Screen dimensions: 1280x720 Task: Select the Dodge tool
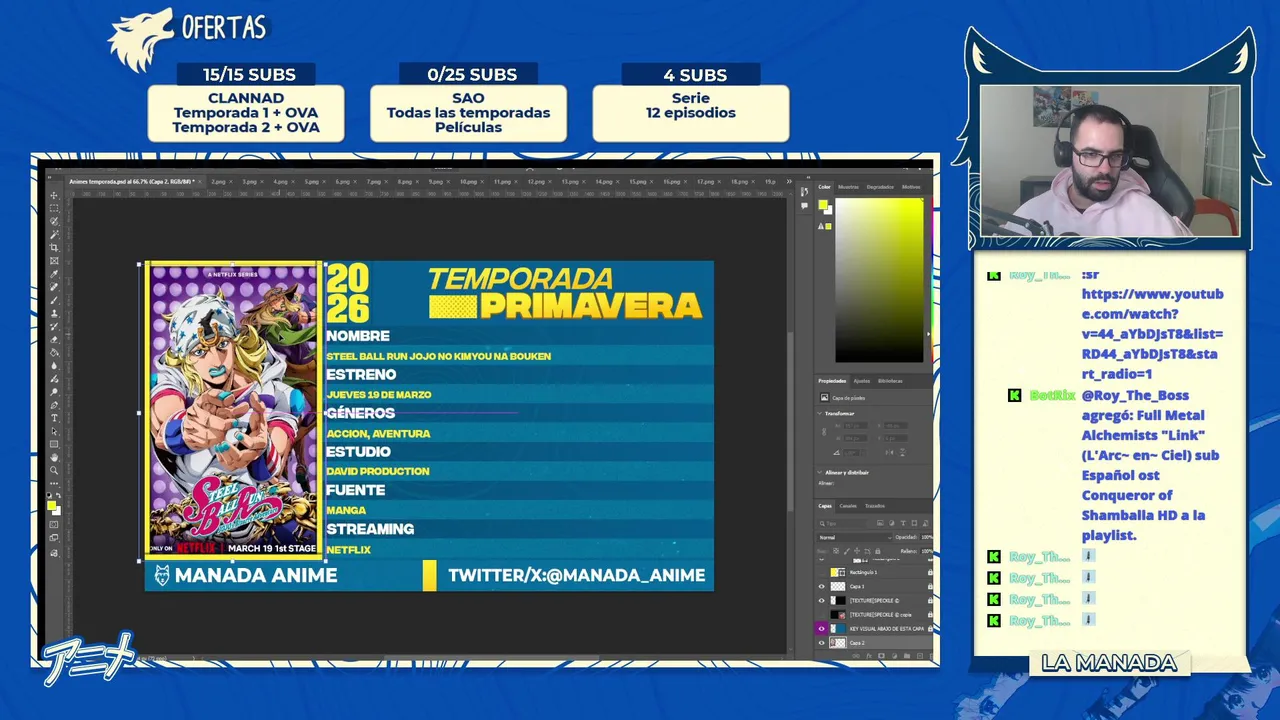pos(53,391)
